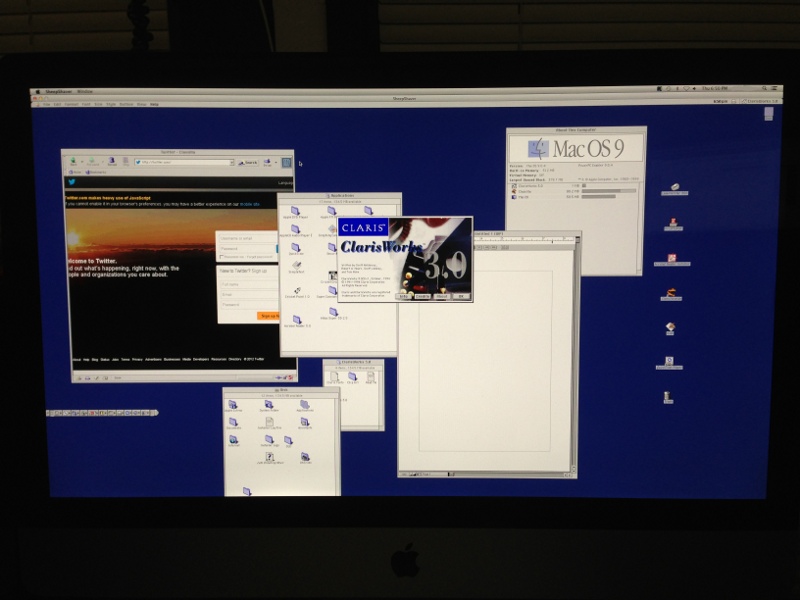Click the Email sign-up field

tap(249, 295)
